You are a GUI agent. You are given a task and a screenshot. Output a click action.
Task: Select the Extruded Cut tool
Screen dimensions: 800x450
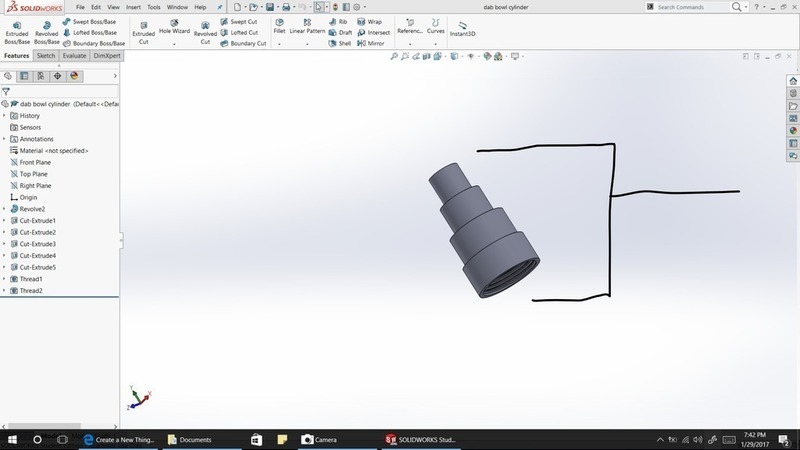coord(143,33)
